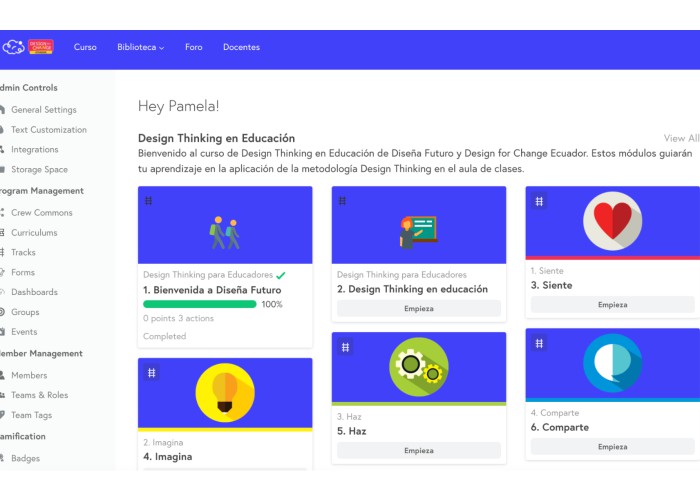
Task: Click the View All link
Action: pos(681,138)
